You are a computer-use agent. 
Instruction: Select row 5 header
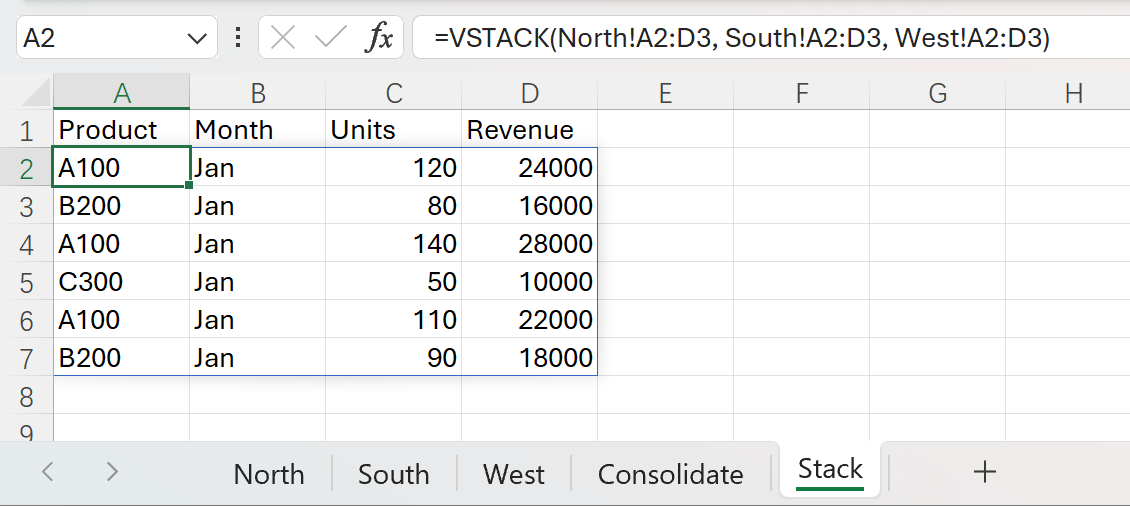[x=26, y=282]
